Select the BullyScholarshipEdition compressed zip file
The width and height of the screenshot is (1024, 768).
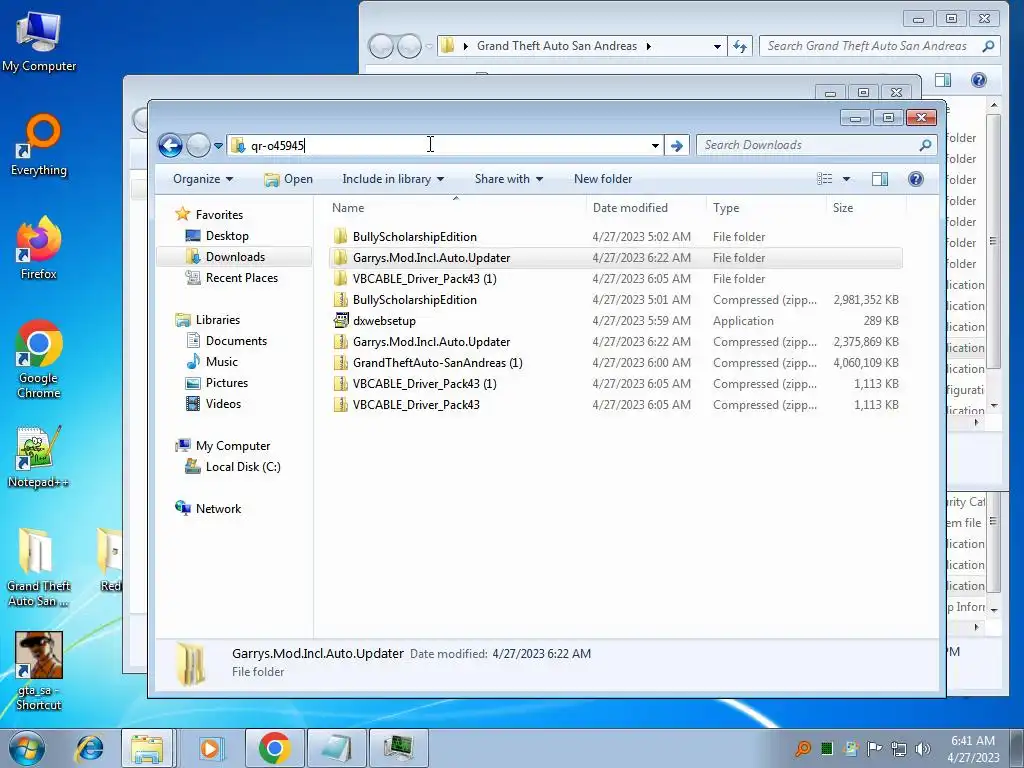(x=616, y=300)
